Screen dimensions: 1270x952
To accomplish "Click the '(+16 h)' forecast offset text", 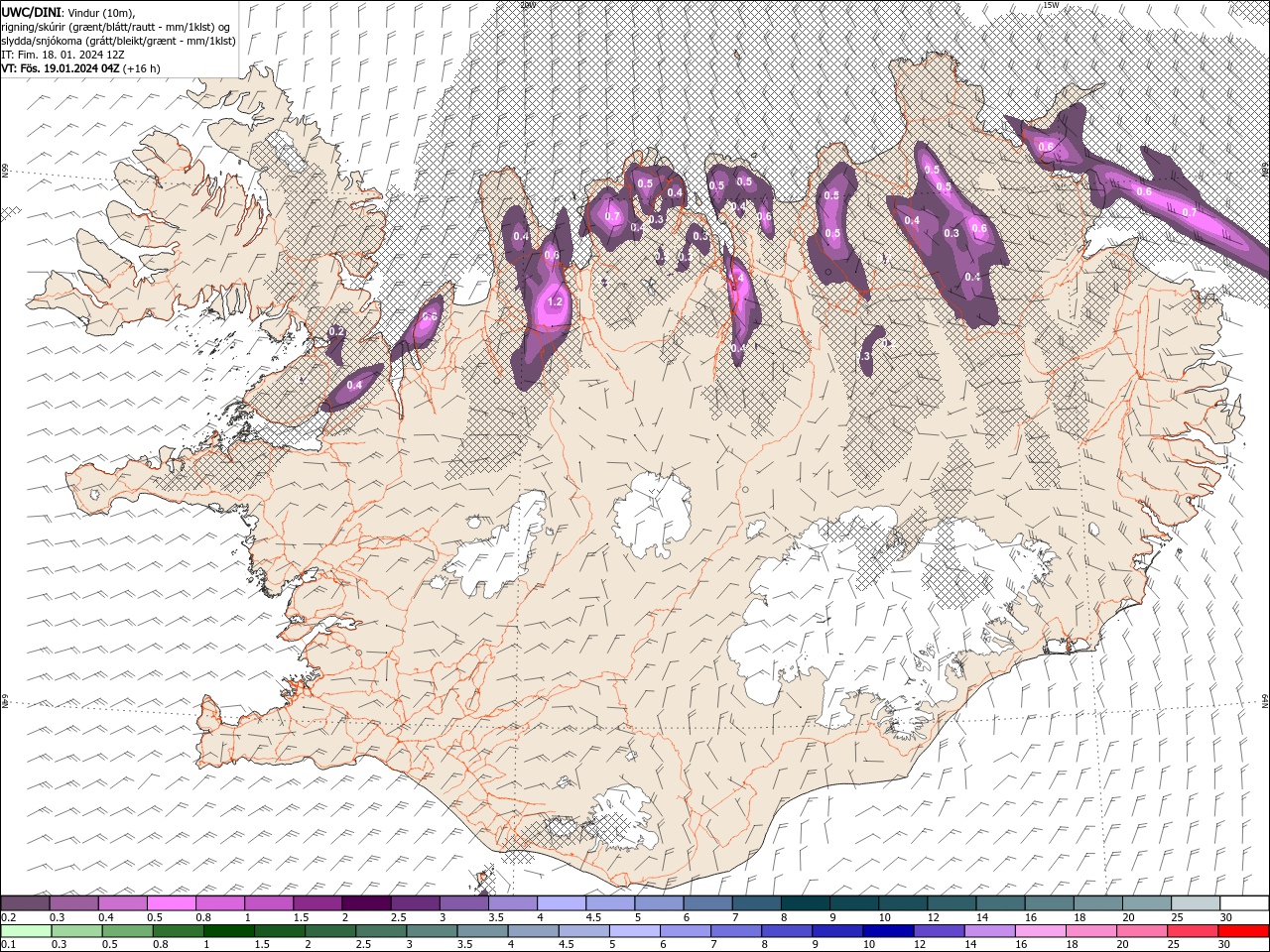I will pyautogui.click(x=142, y=68).
